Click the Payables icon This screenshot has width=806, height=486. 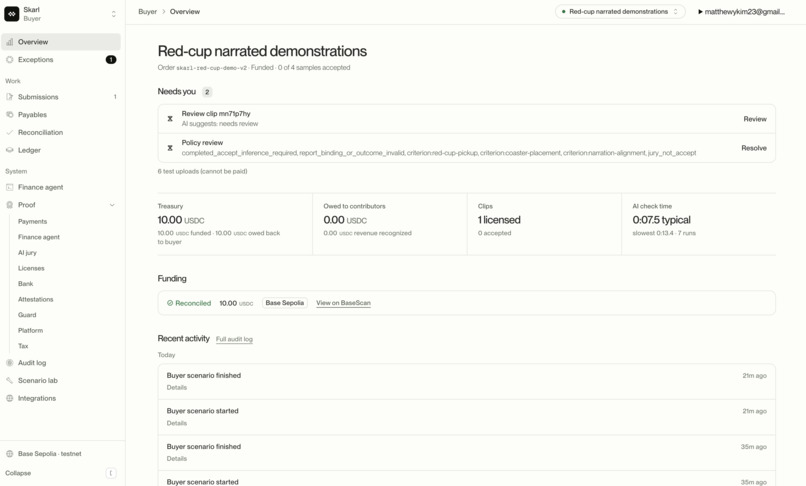(x=9, y=115)
